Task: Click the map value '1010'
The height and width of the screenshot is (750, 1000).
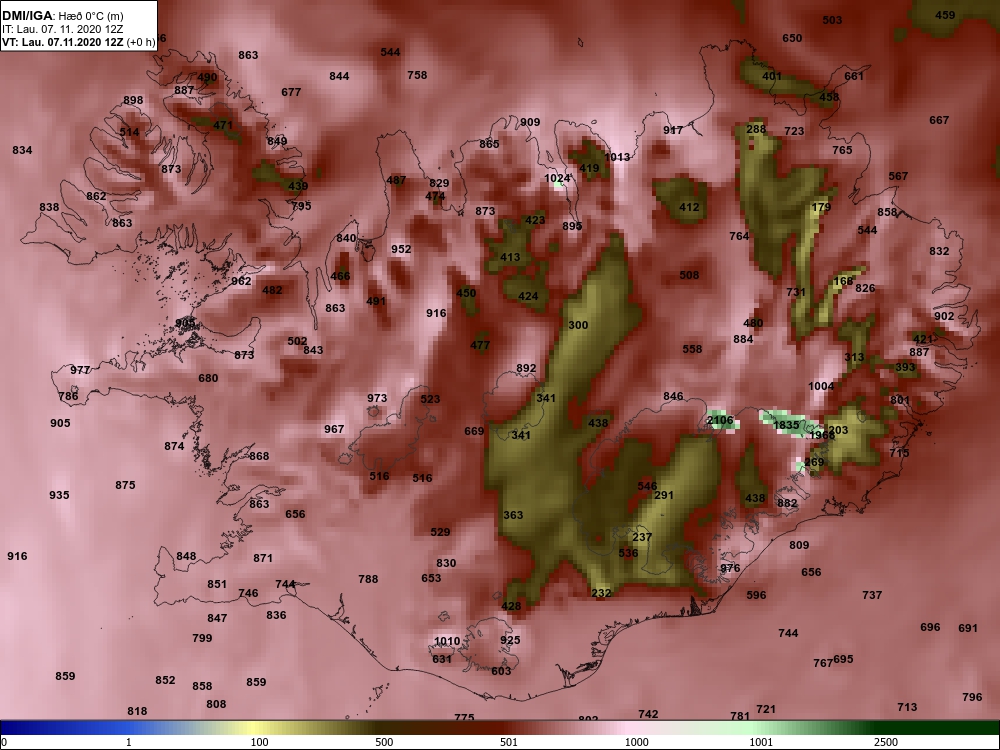Action: [447, 641]
